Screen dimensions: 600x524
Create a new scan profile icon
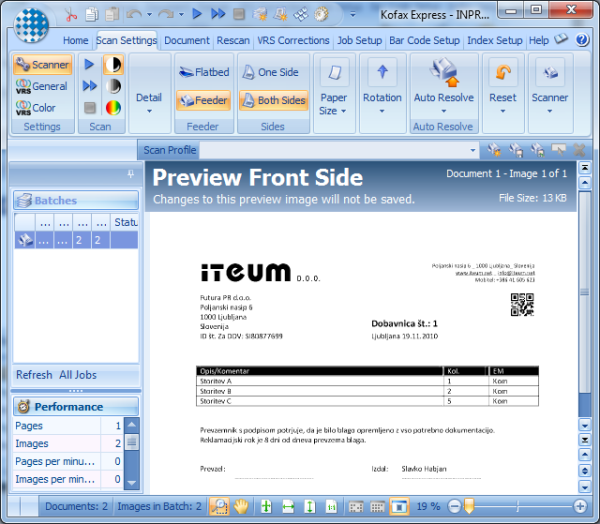[x=494, y=150]
